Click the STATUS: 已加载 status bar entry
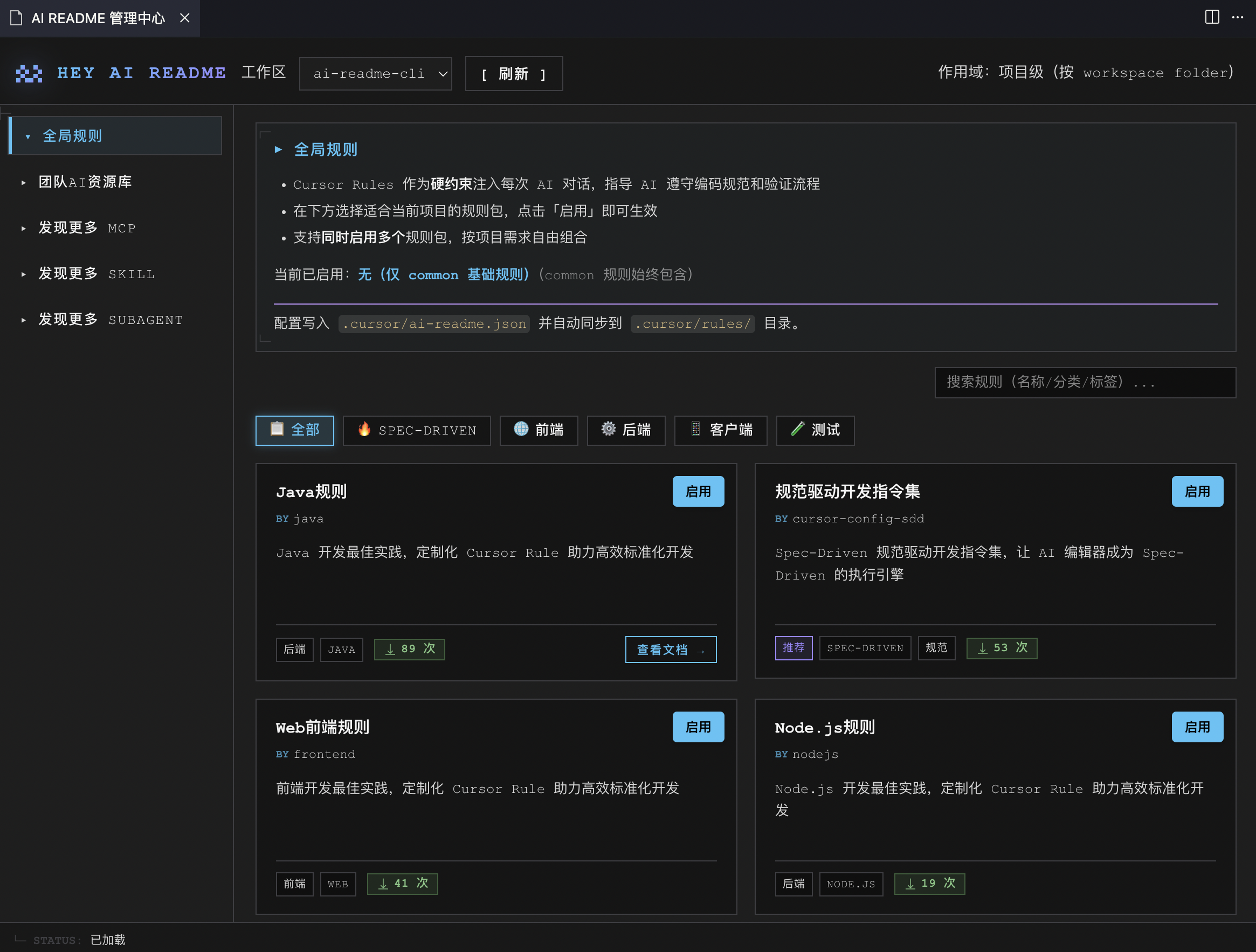Screen dimensions: 1256x952 tap(79, 940)
